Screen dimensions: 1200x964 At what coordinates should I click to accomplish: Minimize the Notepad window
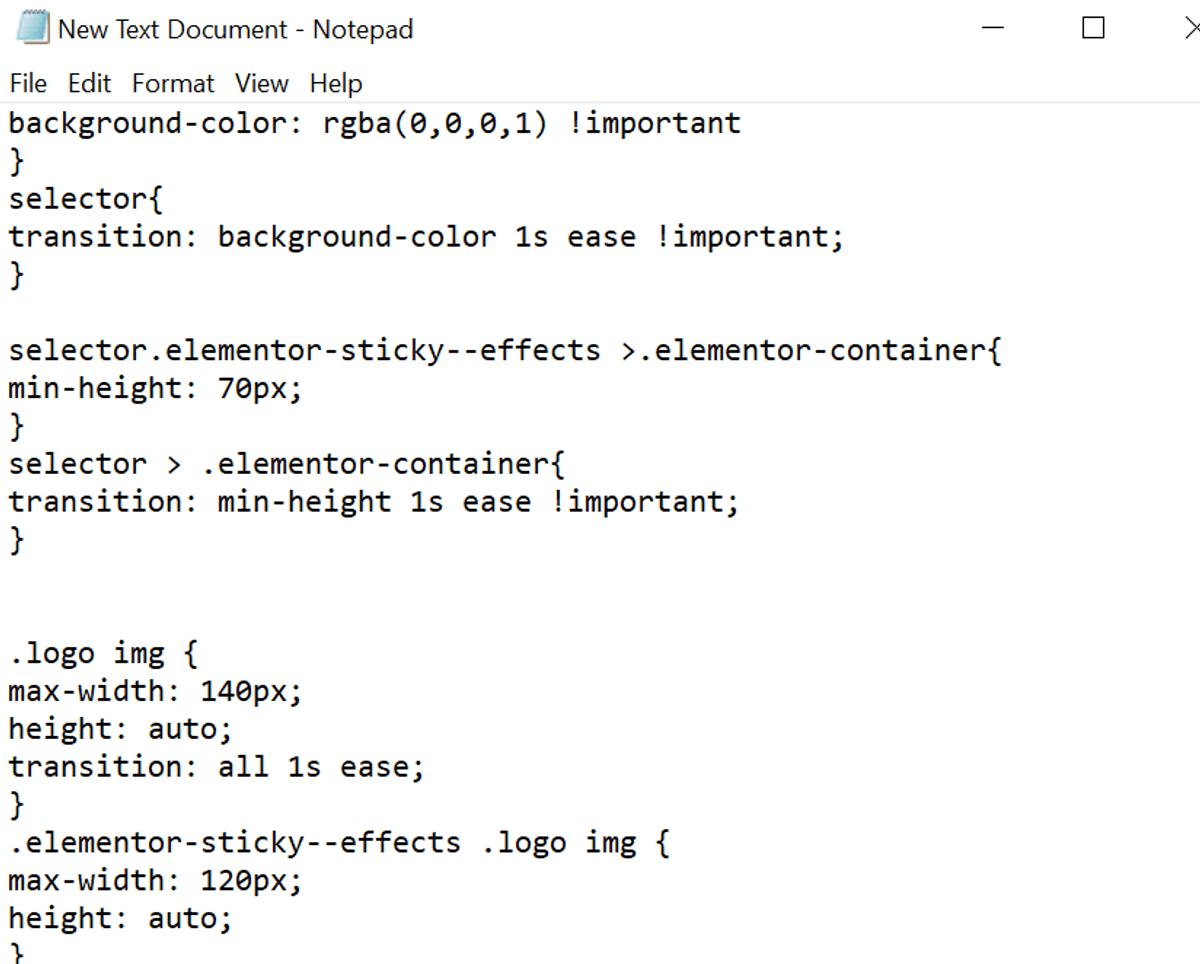[x=993, y=29]
